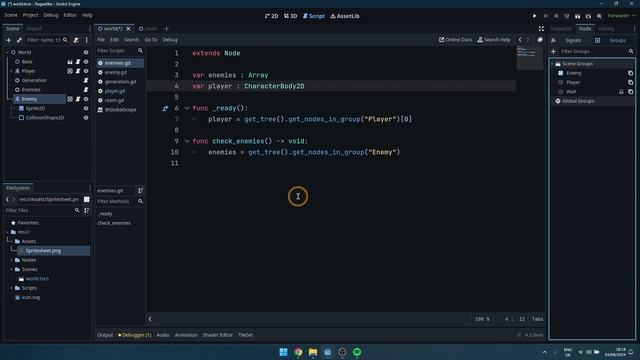Add a new group with plus icon
The height and width of the screenshot is (360, 640).
[553, 51]
